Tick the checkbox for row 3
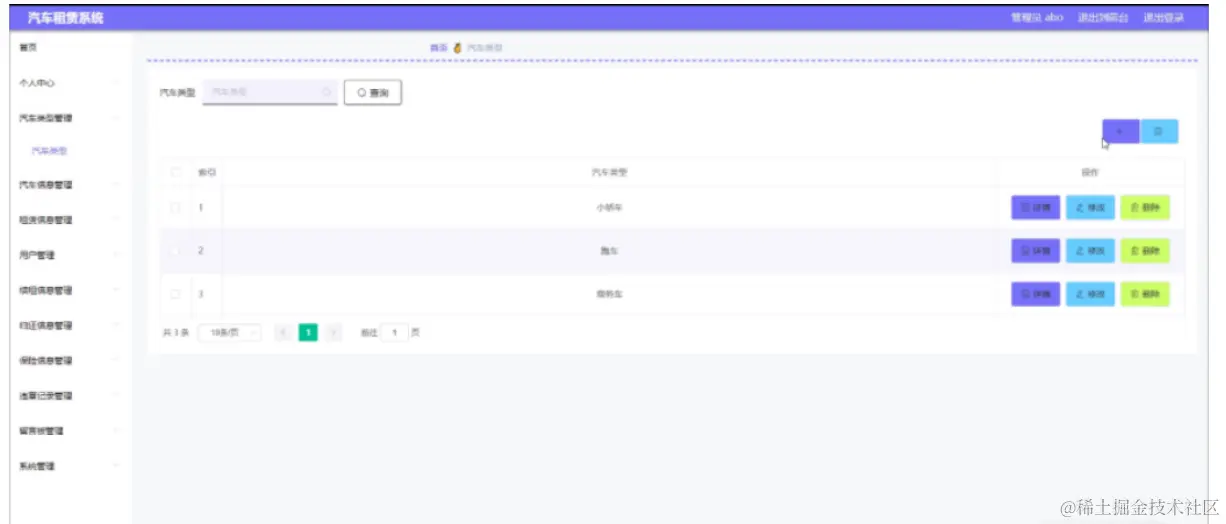1226x524 pixels. point(176,294)
